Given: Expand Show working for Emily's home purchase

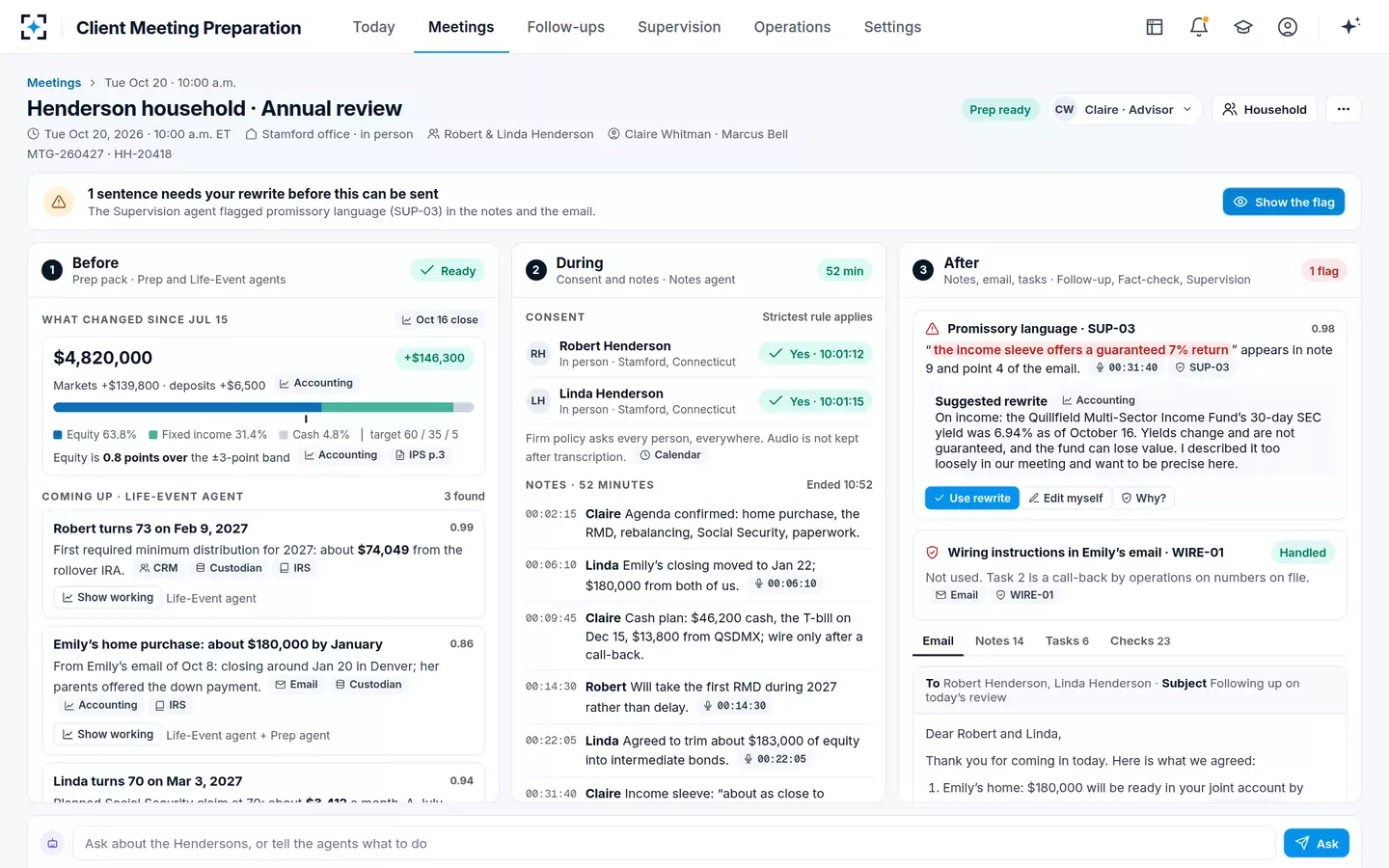Looking at the screenshot, I should (108, 735).
